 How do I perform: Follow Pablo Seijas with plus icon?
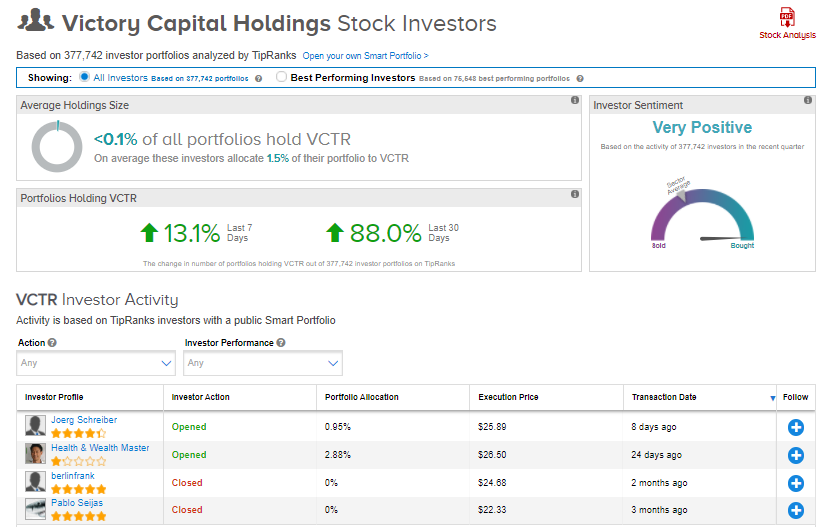796,510
